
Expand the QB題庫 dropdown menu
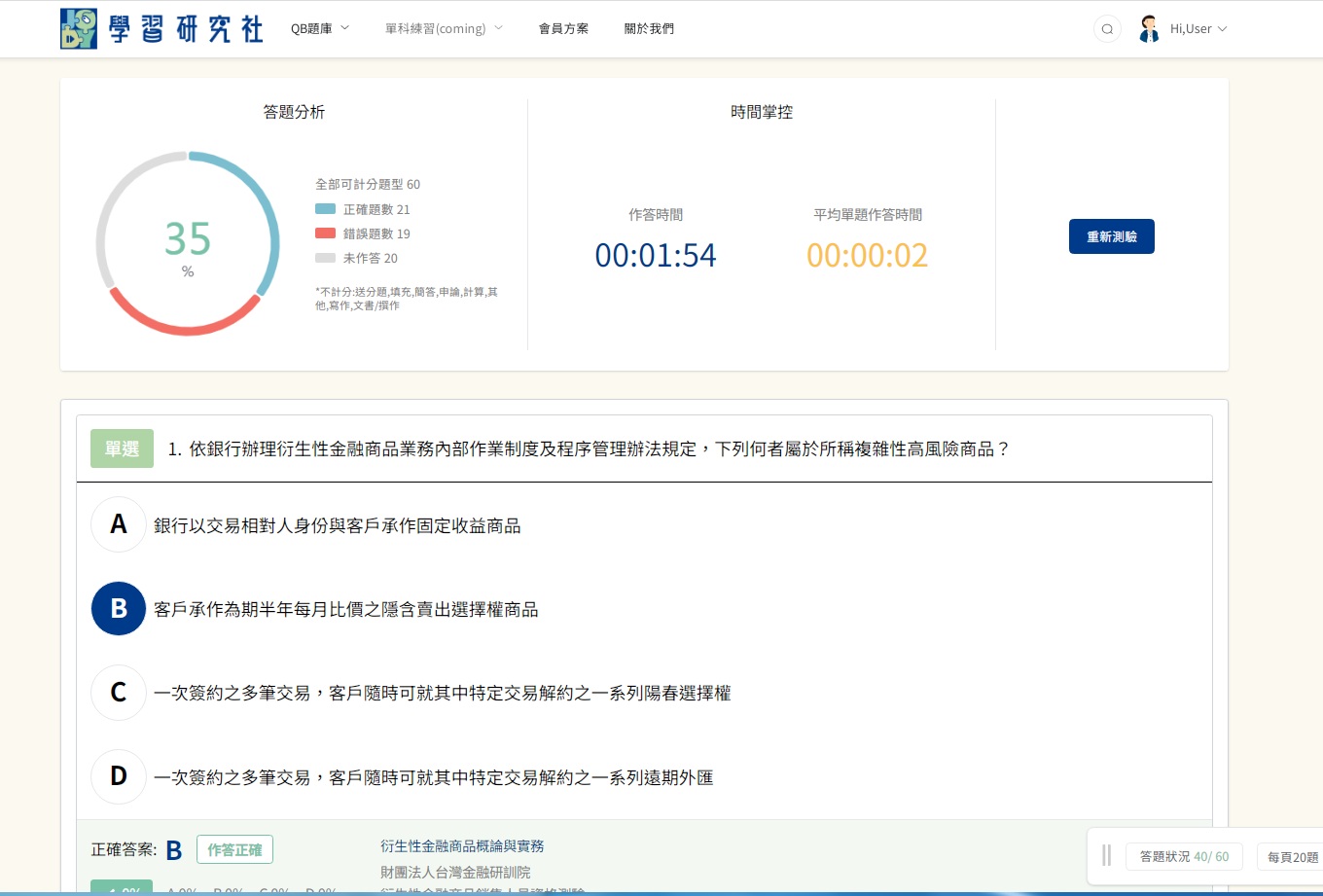click(319, 29)
